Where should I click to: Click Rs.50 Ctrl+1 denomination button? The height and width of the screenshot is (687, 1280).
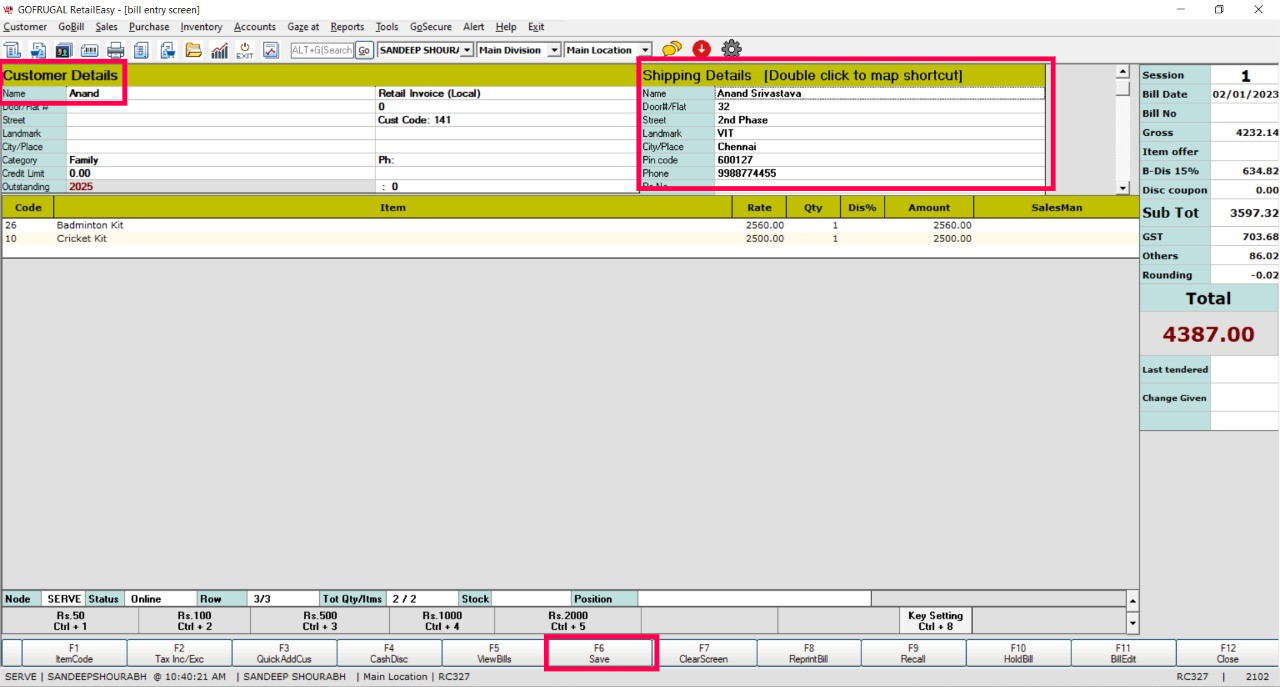(x=71, y=621)
